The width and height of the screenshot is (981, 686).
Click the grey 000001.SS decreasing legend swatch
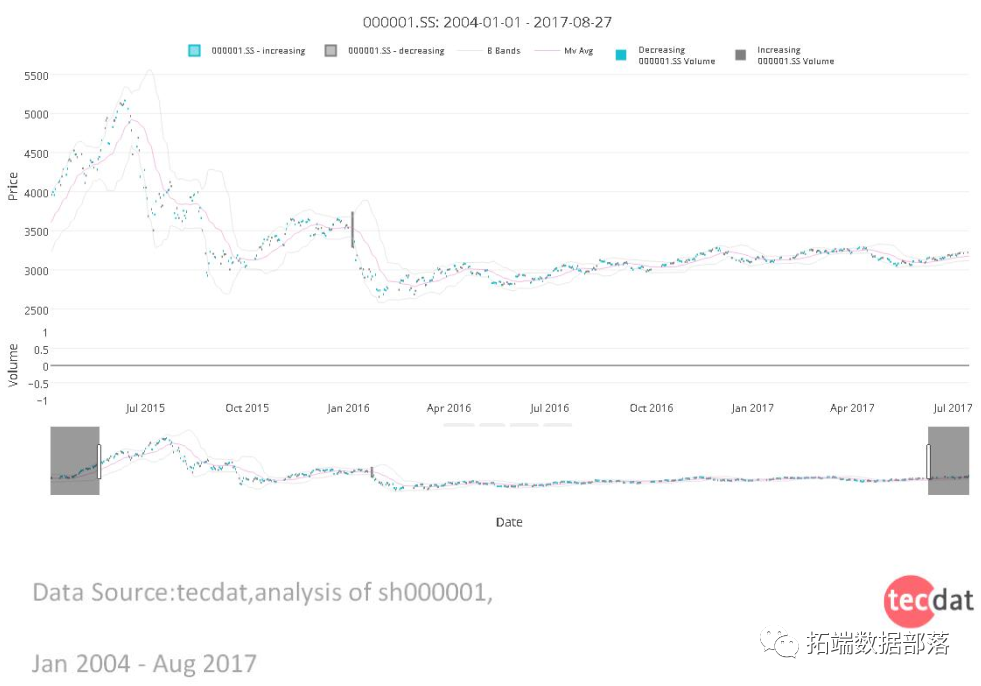pyautogui.click(x=331, y=51)
